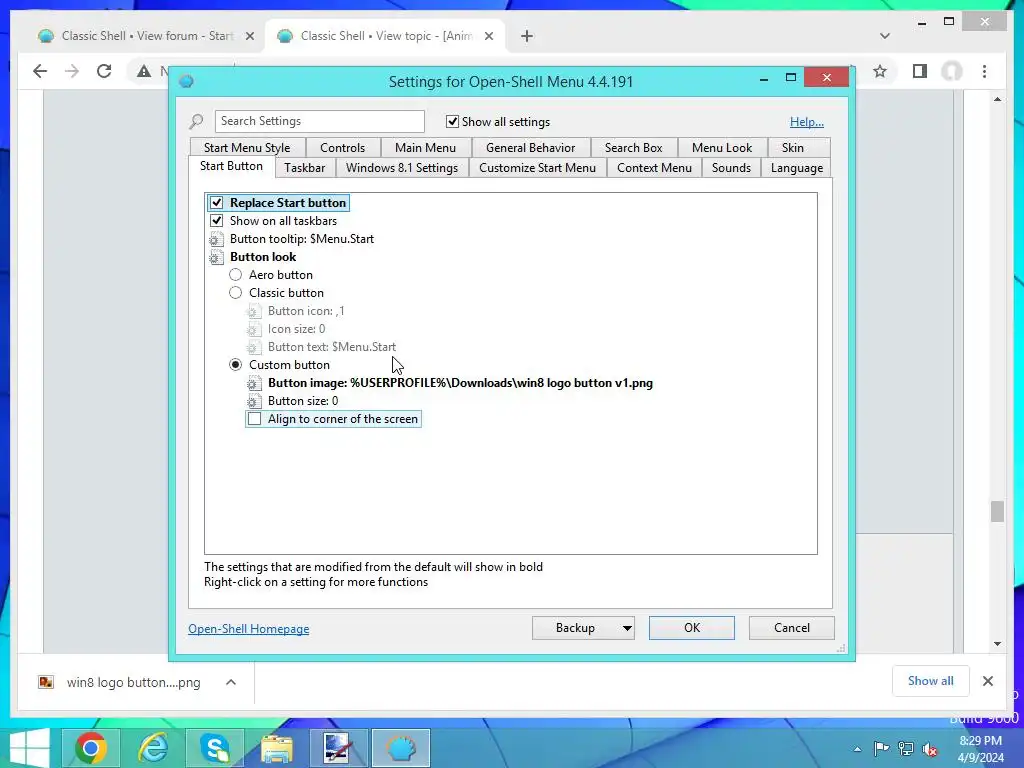This screenshot has width=1024, height=768.
Task: Expand the download item options chevron
Action: pyautogui.click(x=231, y=682)
